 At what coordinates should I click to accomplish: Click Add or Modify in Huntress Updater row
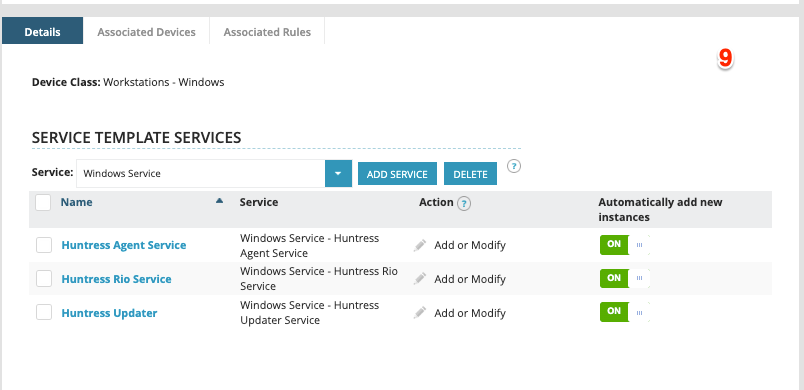[x=470, y=313]
